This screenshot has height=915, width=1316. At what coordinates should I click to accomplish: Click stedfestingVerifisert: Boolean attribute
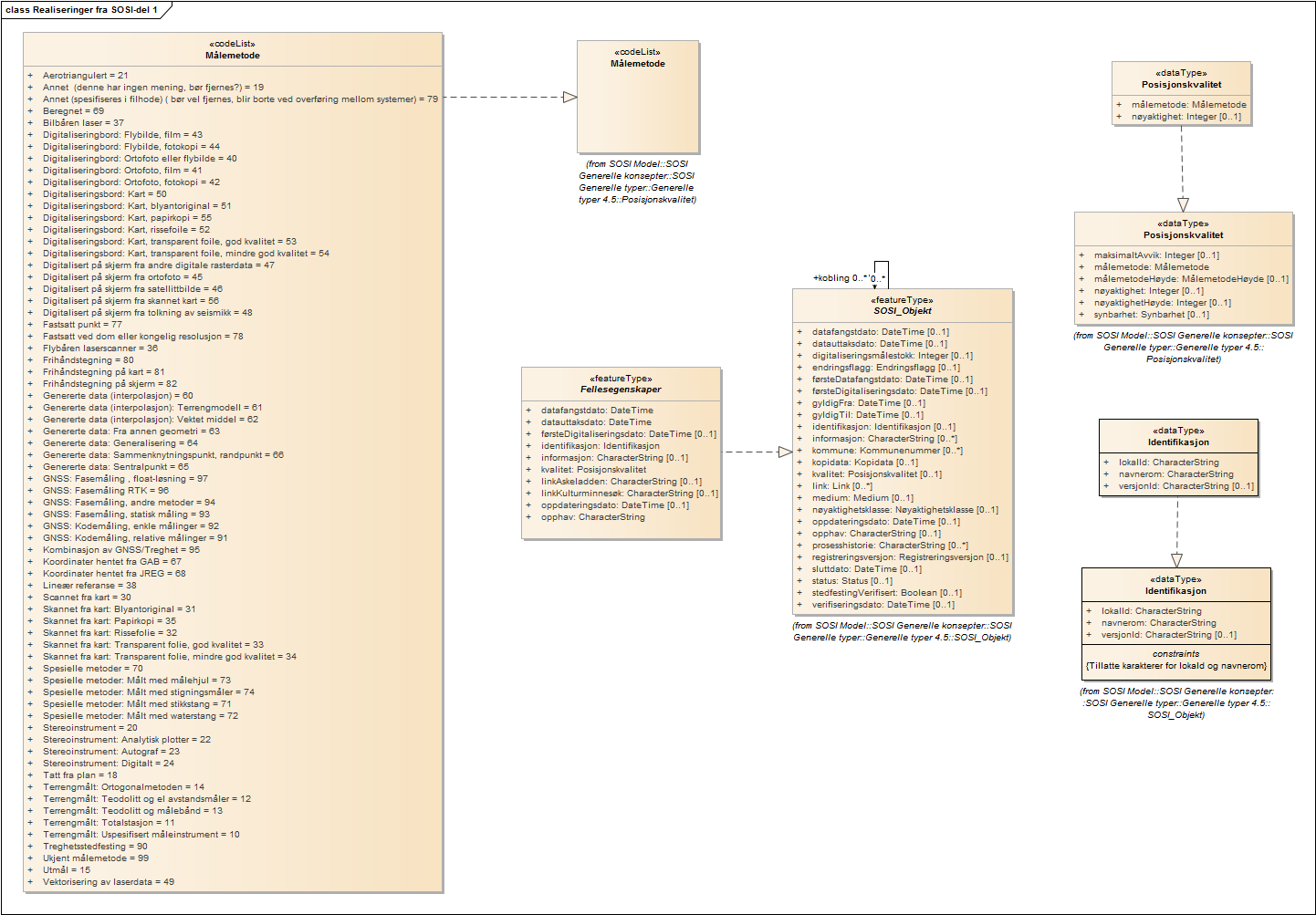pyautogui.click(x=887, y=593)
